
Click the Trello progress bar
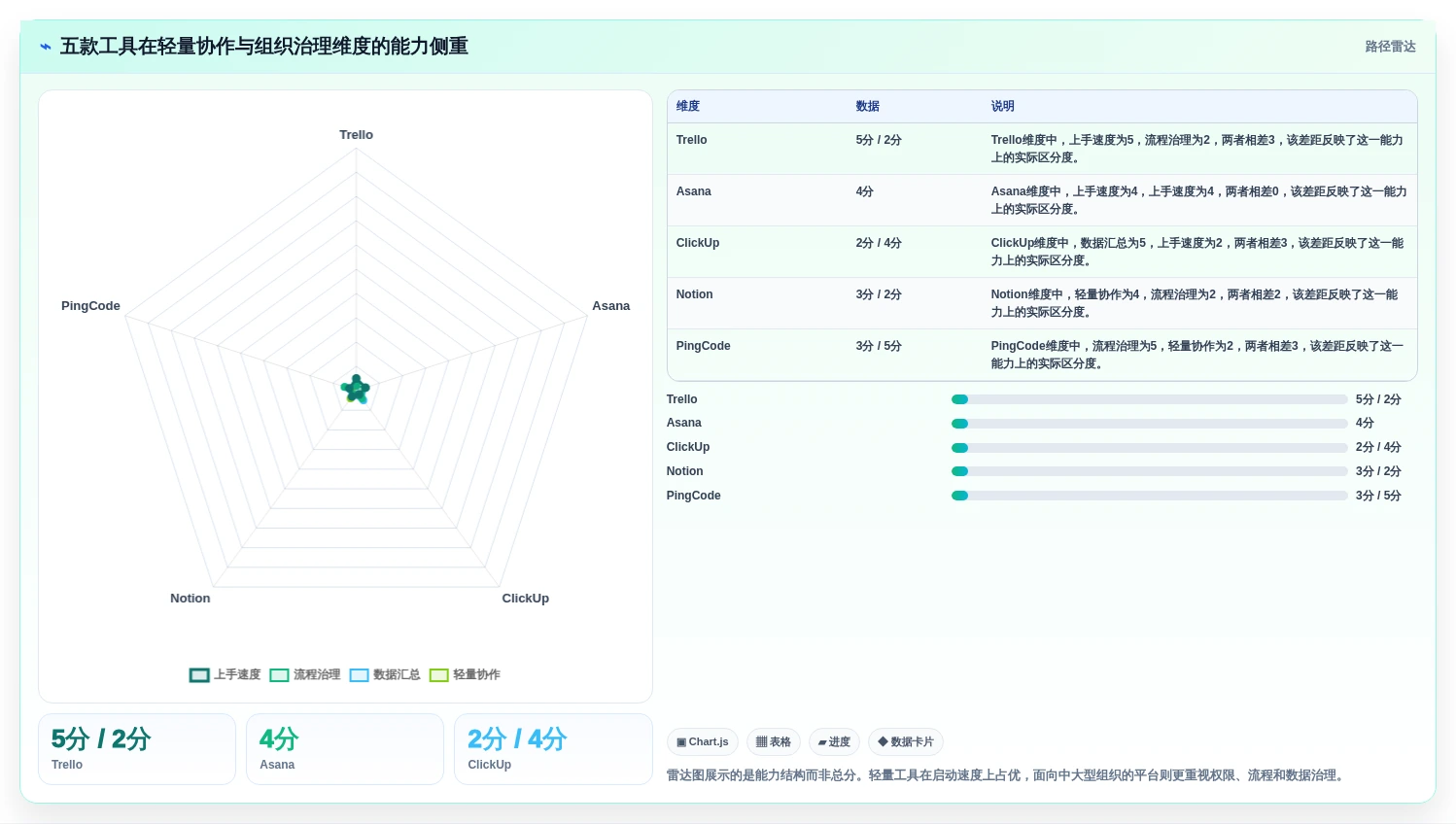click(1150, 399)
